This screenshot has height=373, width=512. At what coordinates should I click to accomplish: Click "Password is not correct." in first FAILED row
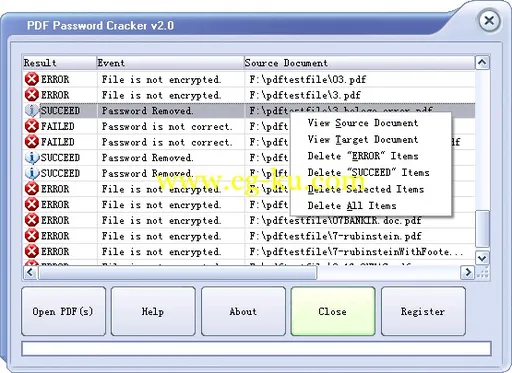pyautogui.click(x=167, y=126)
